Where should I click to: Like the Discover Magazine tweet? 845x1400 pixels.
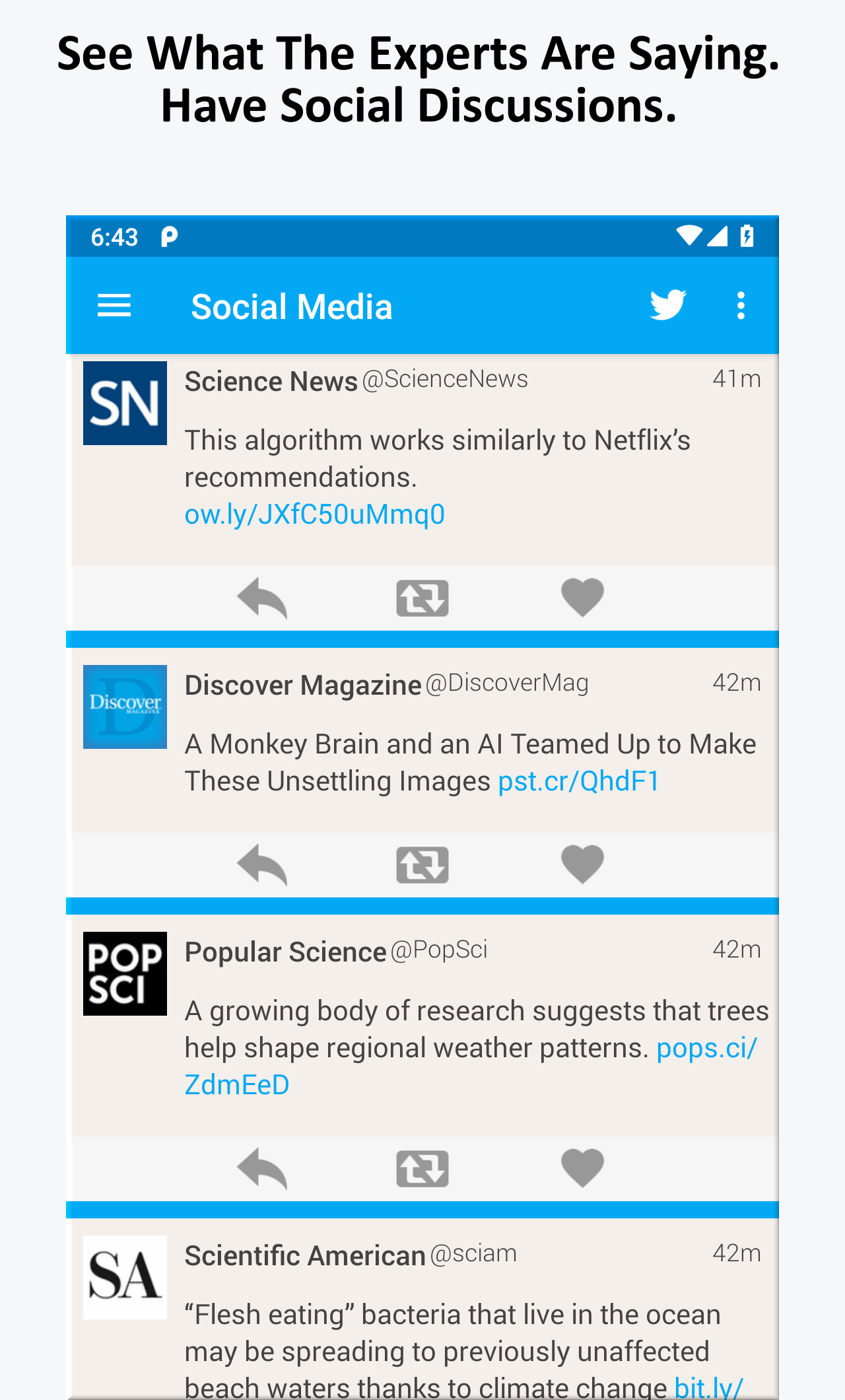[582, 864]
